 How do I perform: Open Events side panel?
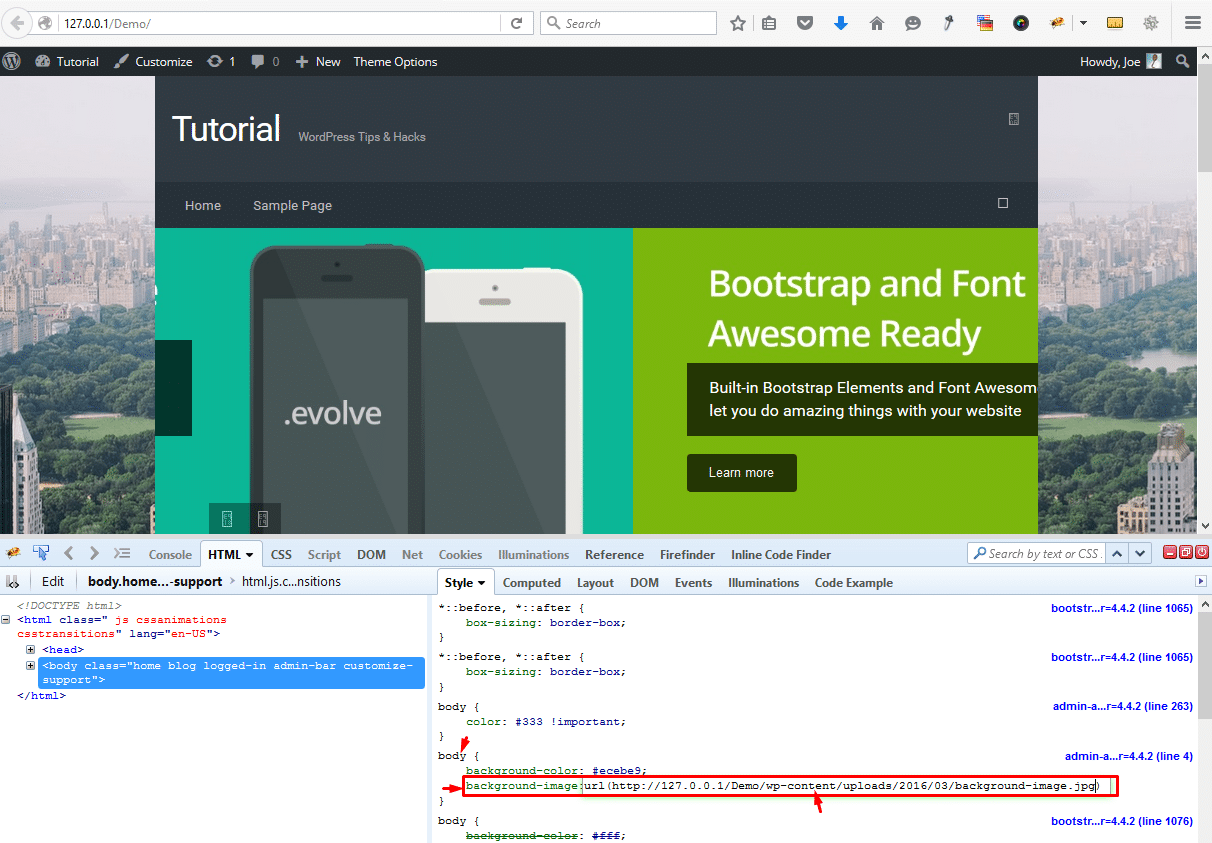[693, 583]
